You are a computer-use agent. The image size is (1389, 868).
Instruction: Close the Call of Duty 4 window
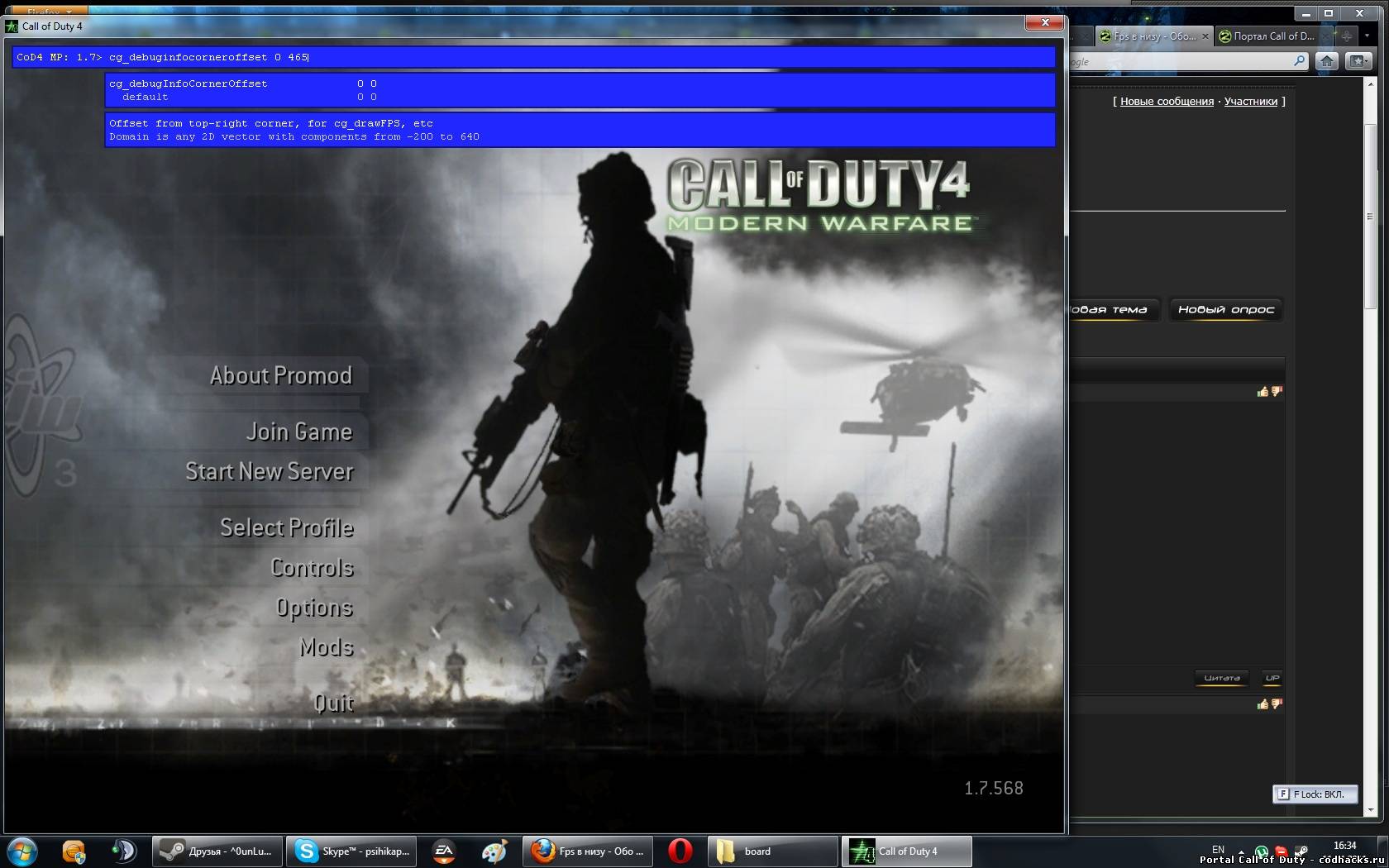pos(1045,22)
